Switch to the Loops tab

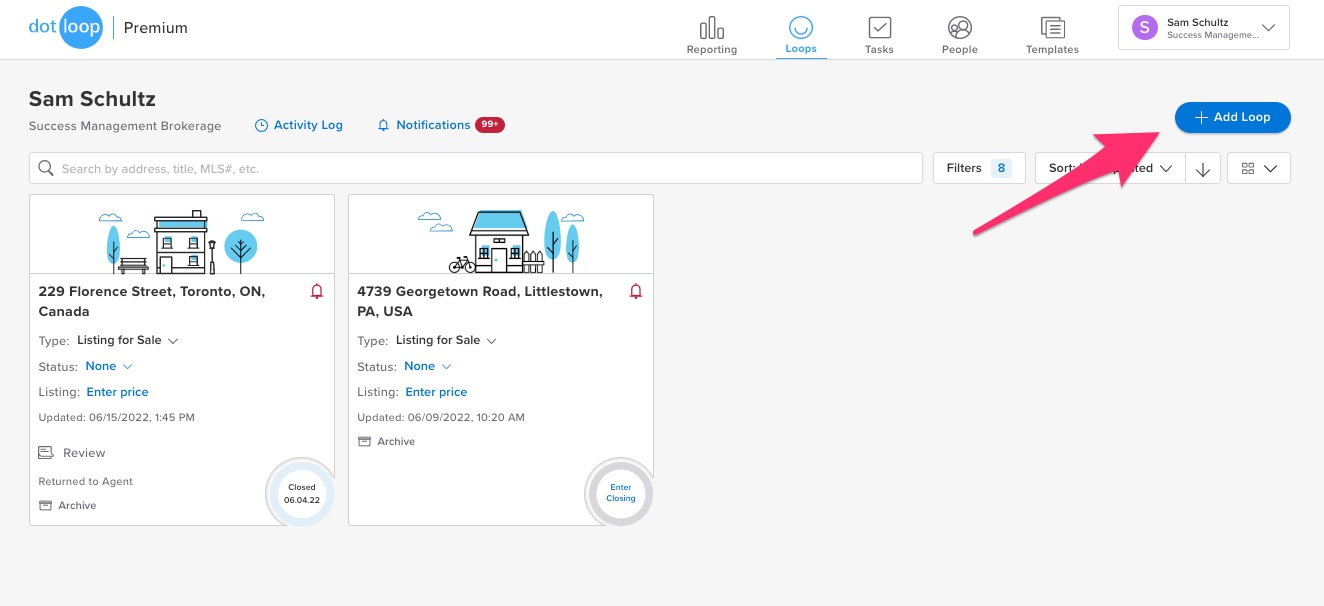pos(800,34)
